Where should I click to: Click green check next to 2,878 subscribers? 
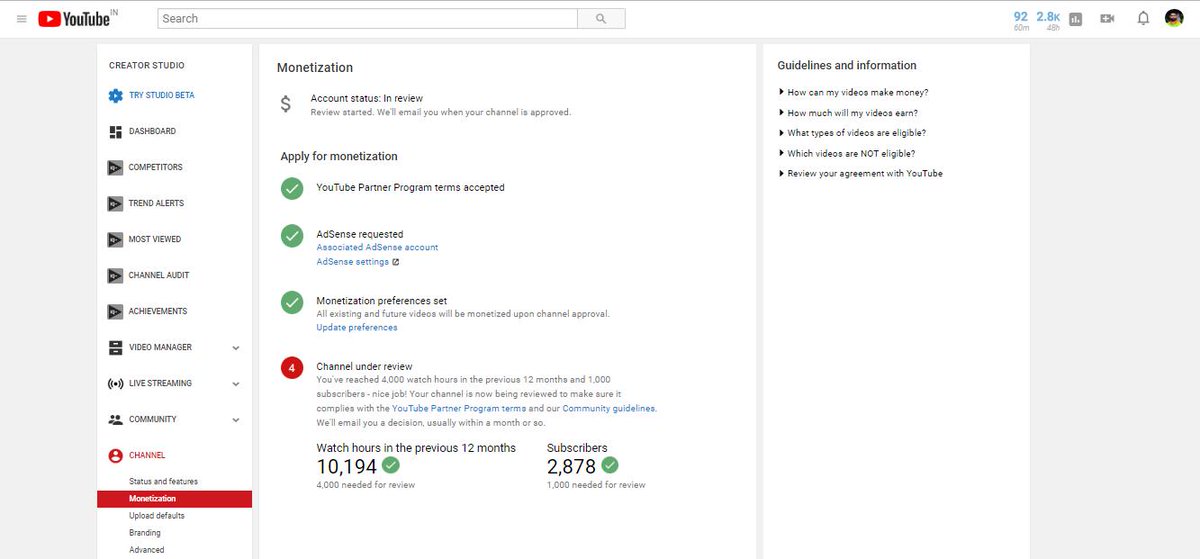click(610, 466)
